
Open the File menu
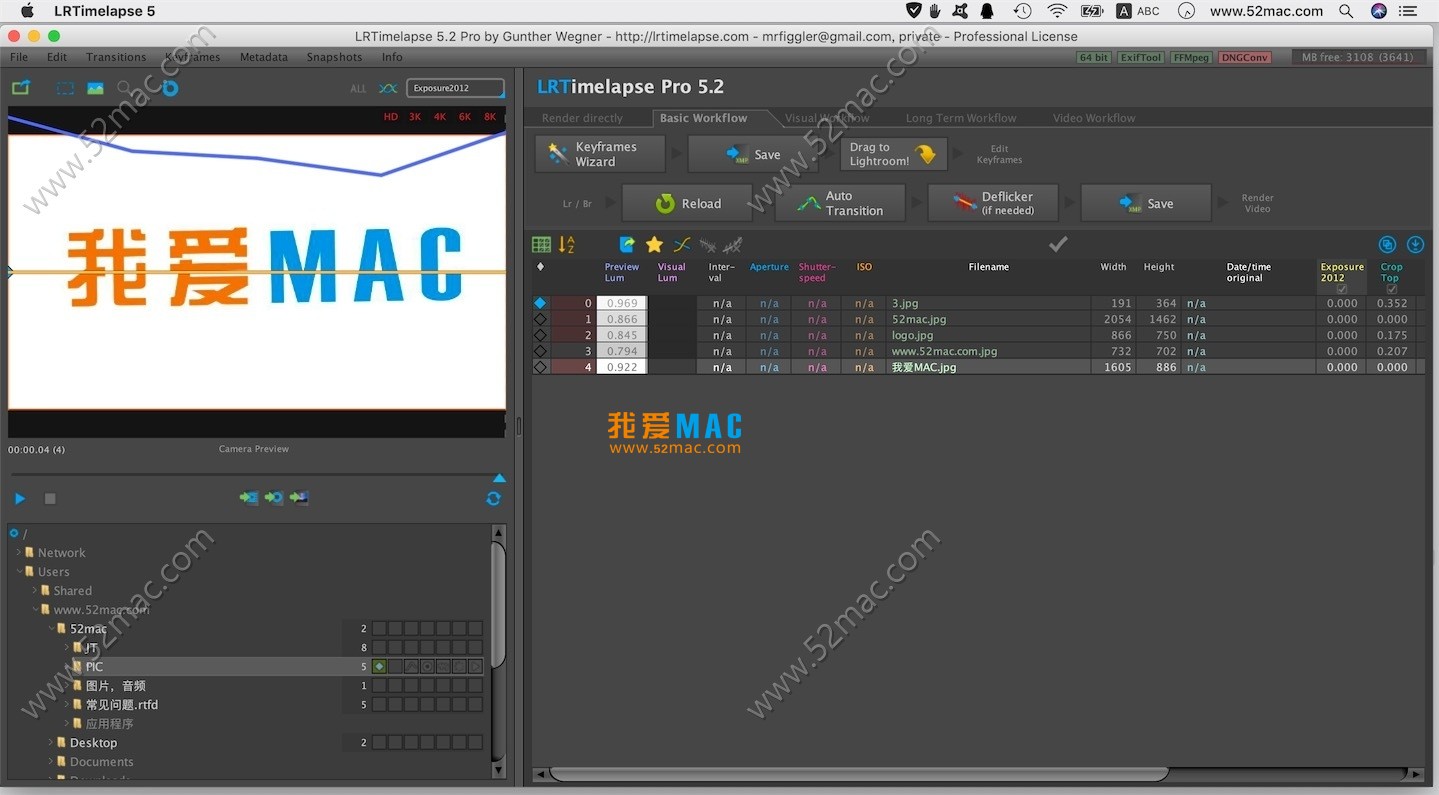tap(19, 57)
